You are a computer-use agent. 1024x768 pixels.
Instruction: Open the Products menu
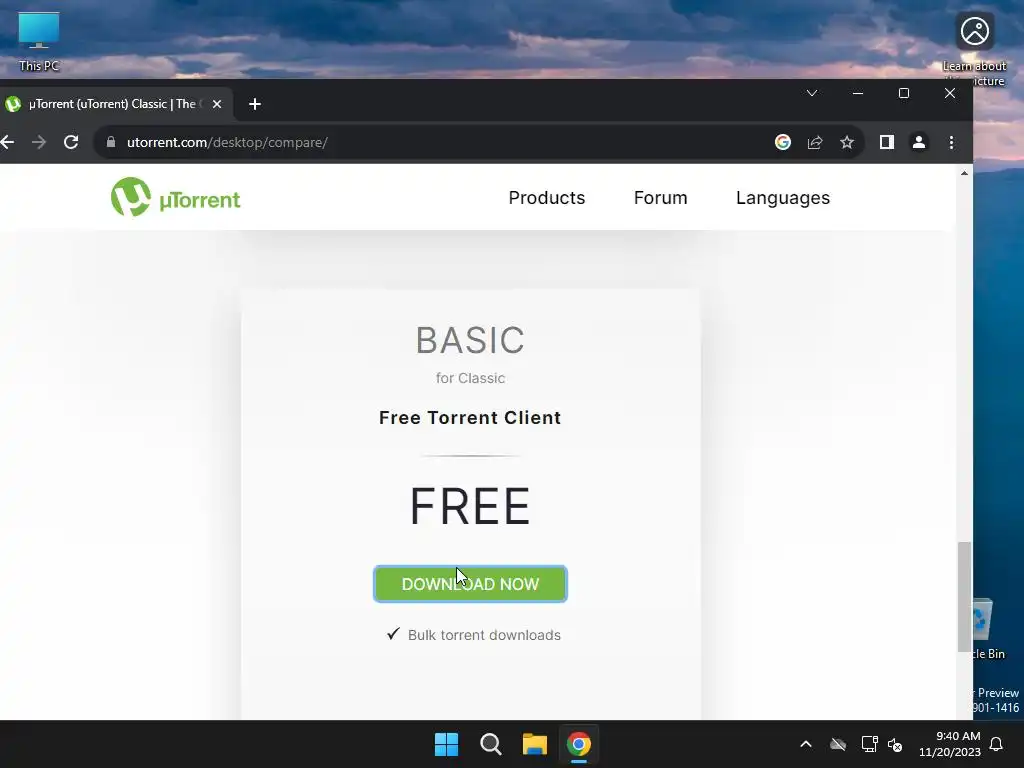(x=547, y=198)
